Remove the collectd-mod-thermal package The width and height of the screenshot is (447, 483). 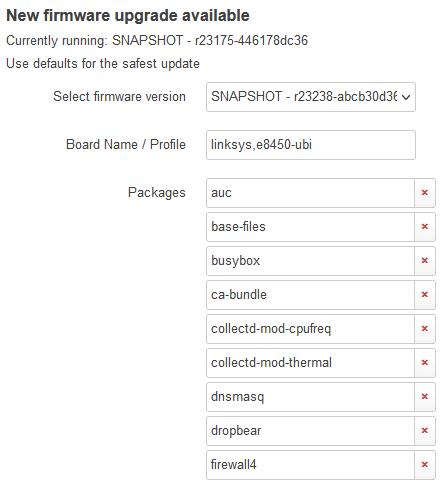(x=425, y=363)
